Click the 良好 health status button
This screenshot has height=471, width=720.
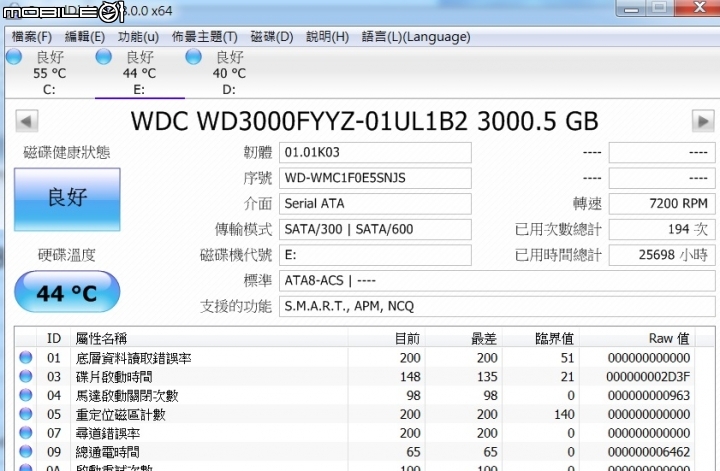tap(67, 199)
